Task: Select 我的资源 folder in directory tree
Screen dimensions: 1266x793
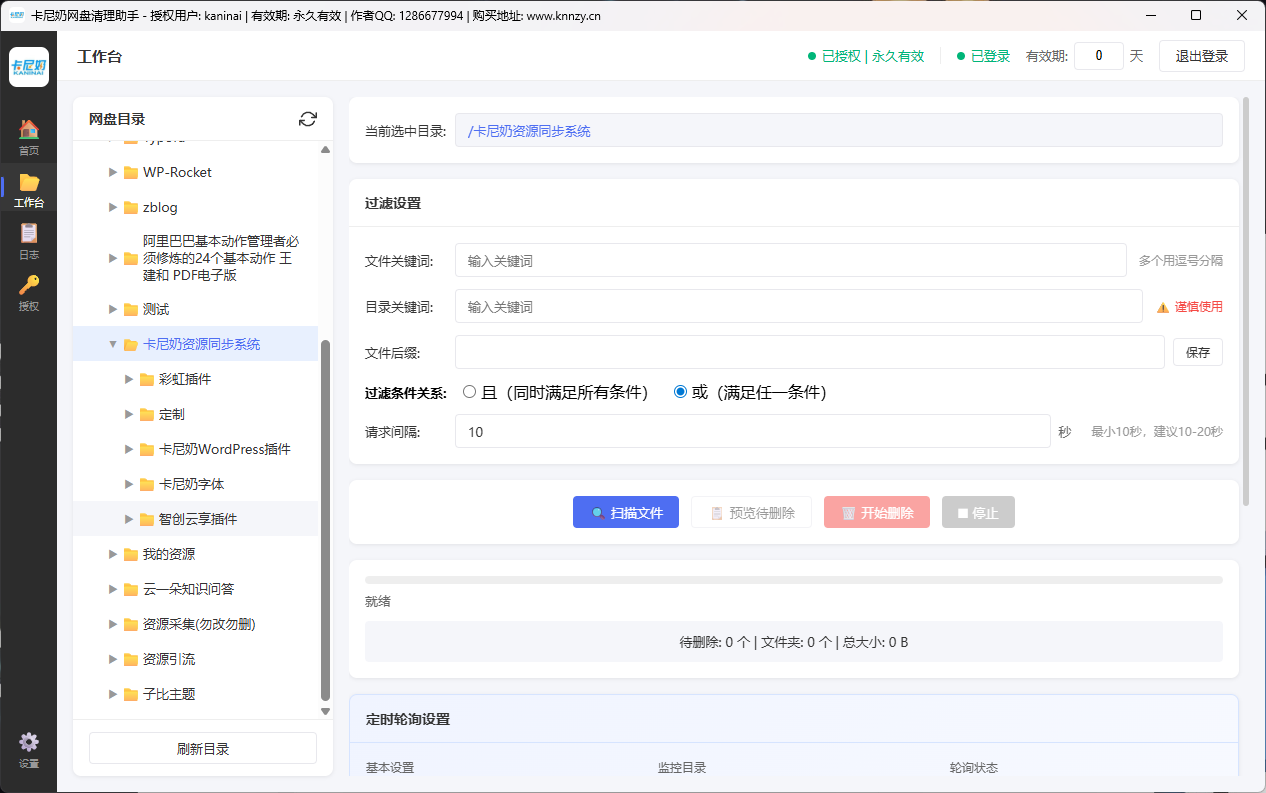Action: [167, 554]
